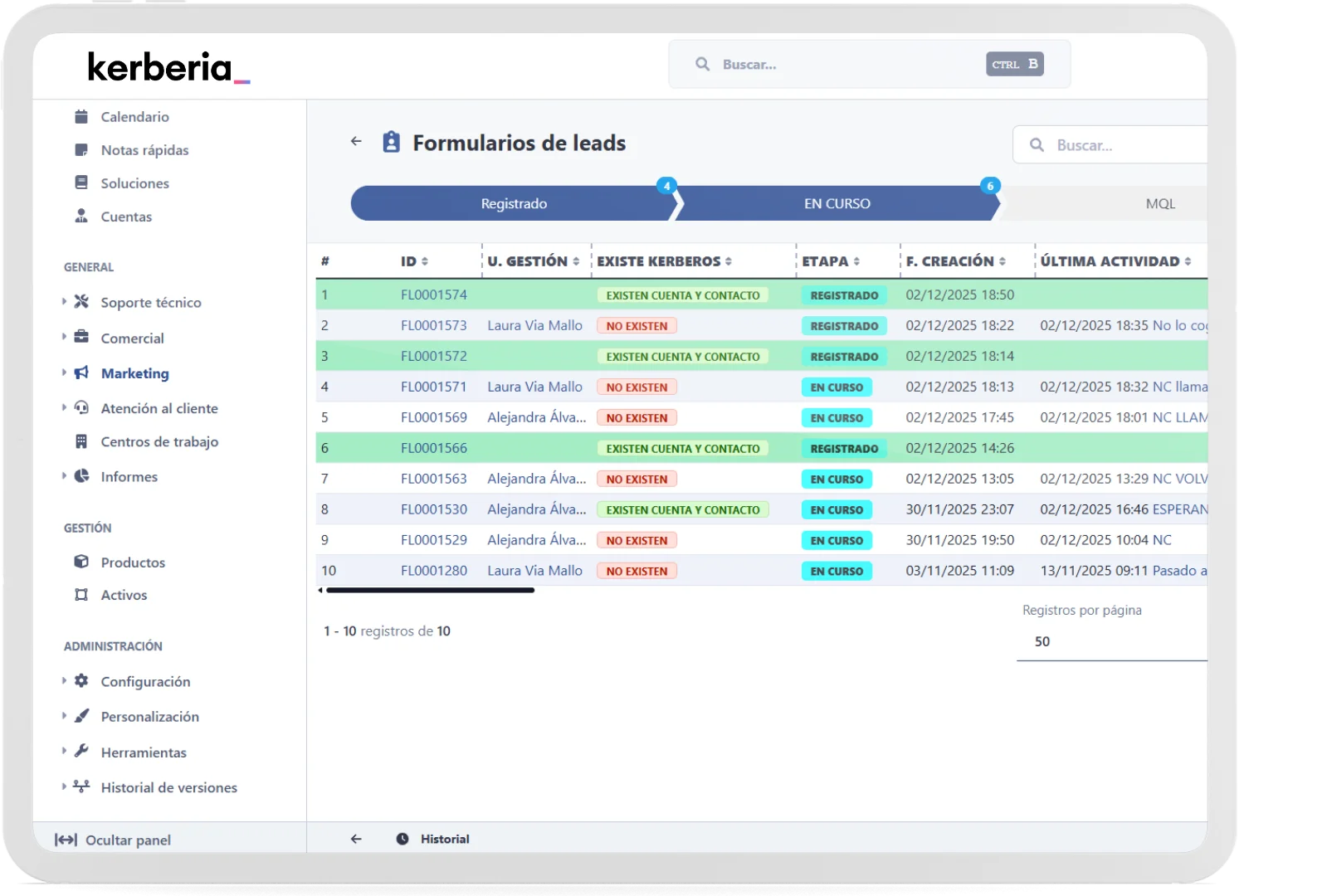Expand the Comercial tree arrow
1322x896 pixels.
[x=64, y=337]
